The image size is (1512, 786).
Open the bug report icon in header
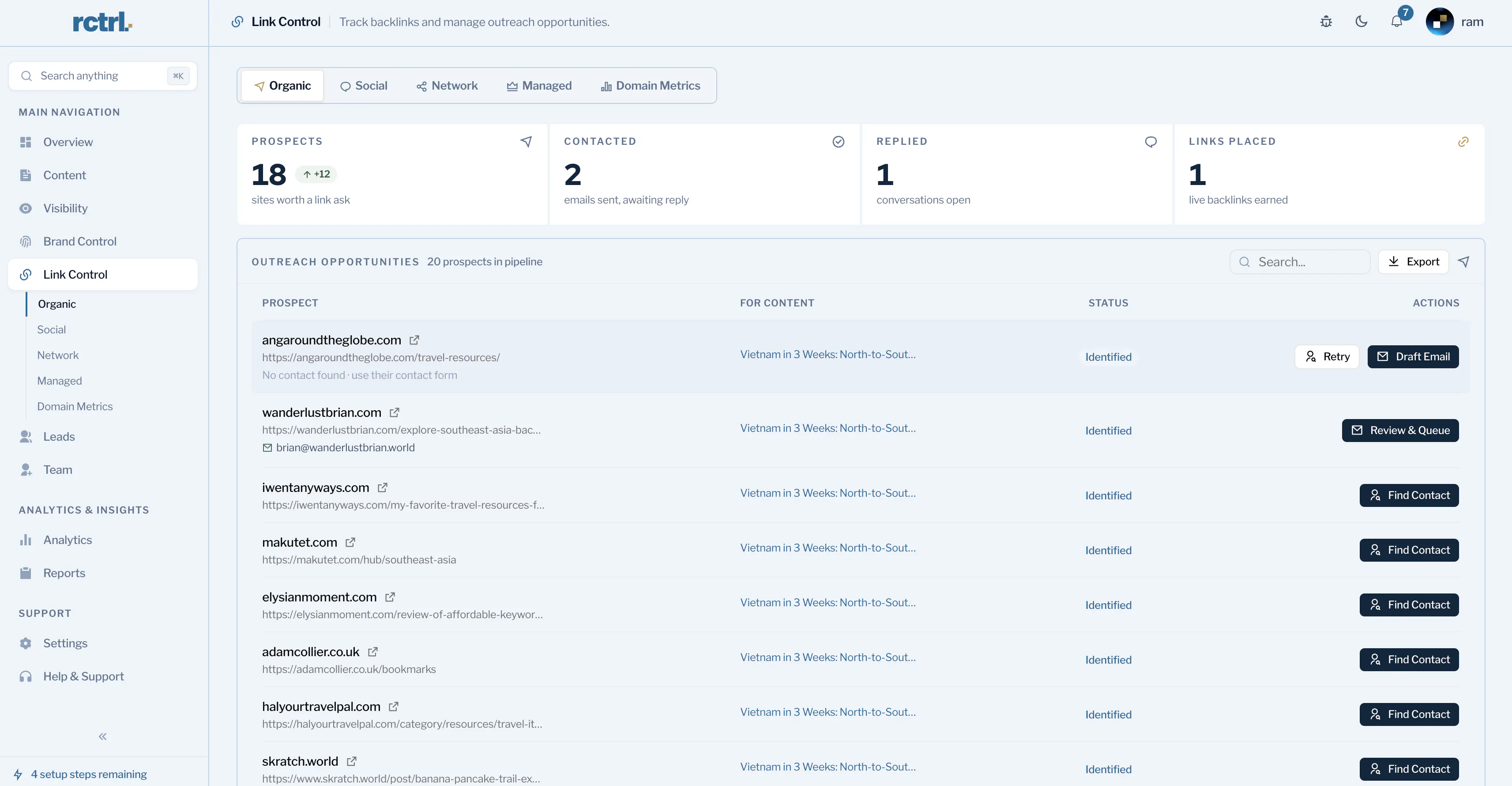[1326, 22]
